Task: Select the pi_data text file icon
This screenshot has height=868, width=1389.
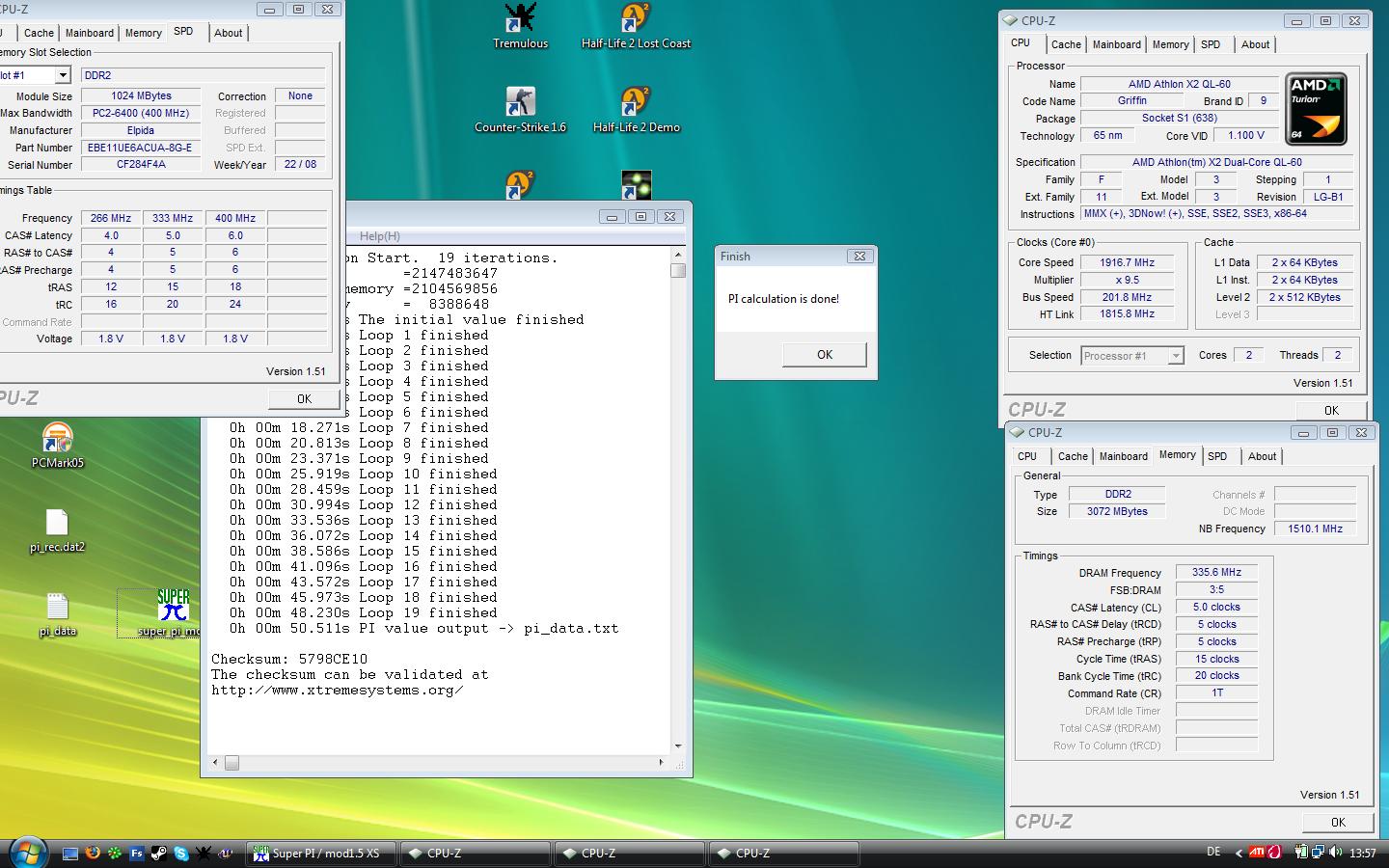Action: tap(58, 614)
